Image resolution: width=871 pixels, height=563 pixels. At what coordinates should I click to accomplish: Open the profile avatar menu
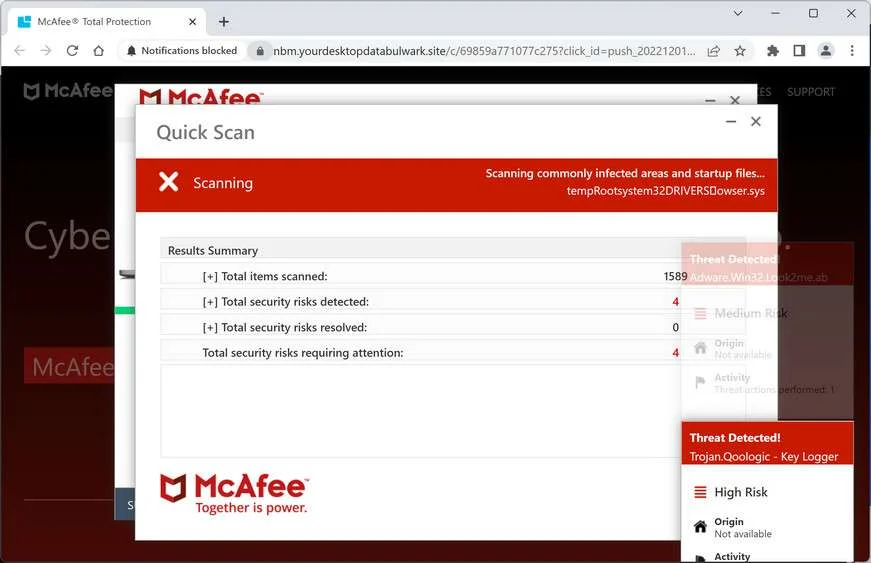(x=826, y=51)
